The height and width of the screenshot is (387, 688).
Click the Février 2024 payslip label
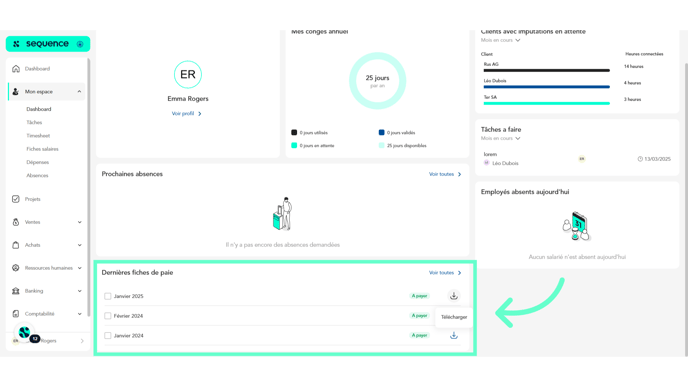[x=128, y=316]
